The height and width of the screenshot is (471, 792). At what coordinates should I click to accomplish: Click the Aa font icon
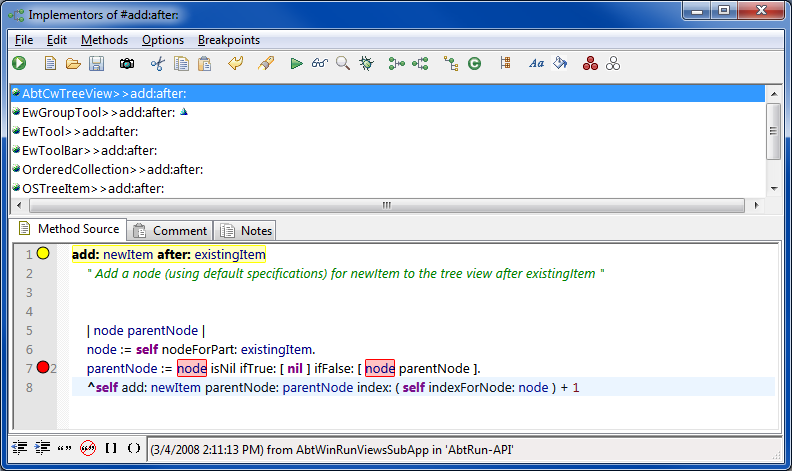pyautogui.click(x=536, y=64)
